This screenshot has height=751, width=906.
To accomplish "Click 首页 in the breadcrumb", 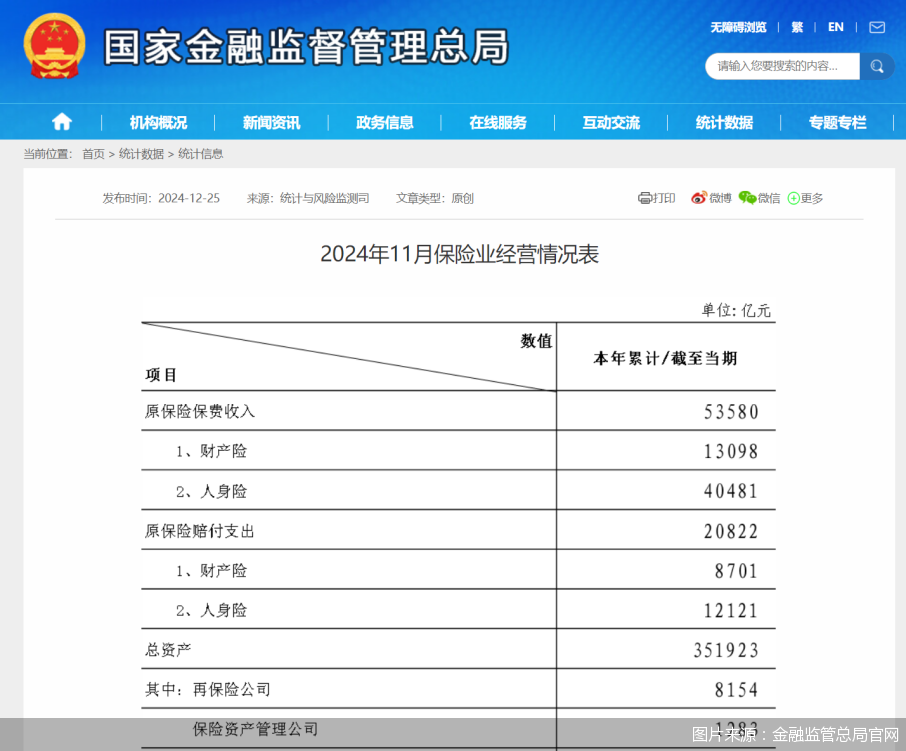I will tap(93, 154).
